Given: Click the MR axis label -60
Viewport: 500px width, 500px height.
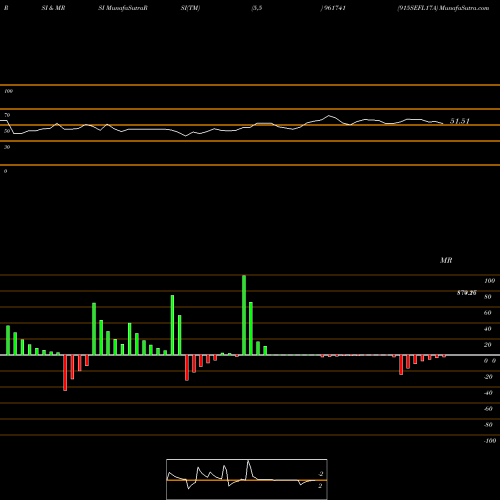Looking at the screenshot, I should click(x=488, y=409).
